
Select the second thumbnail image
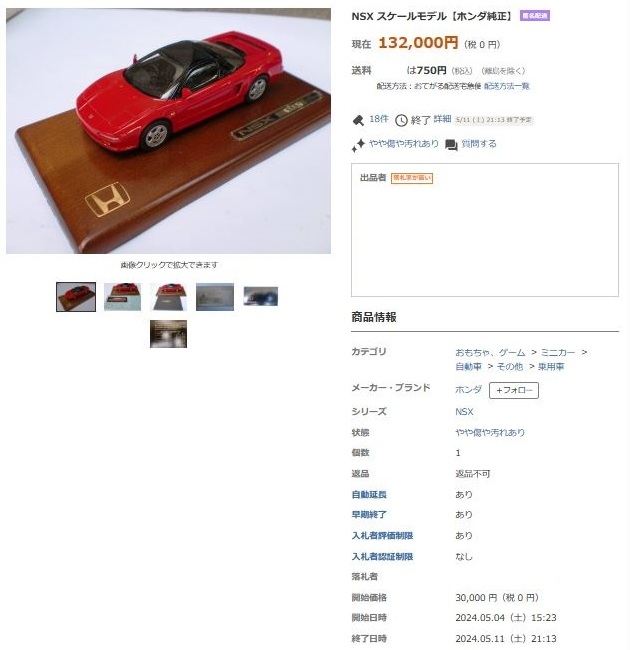(122, 297)
